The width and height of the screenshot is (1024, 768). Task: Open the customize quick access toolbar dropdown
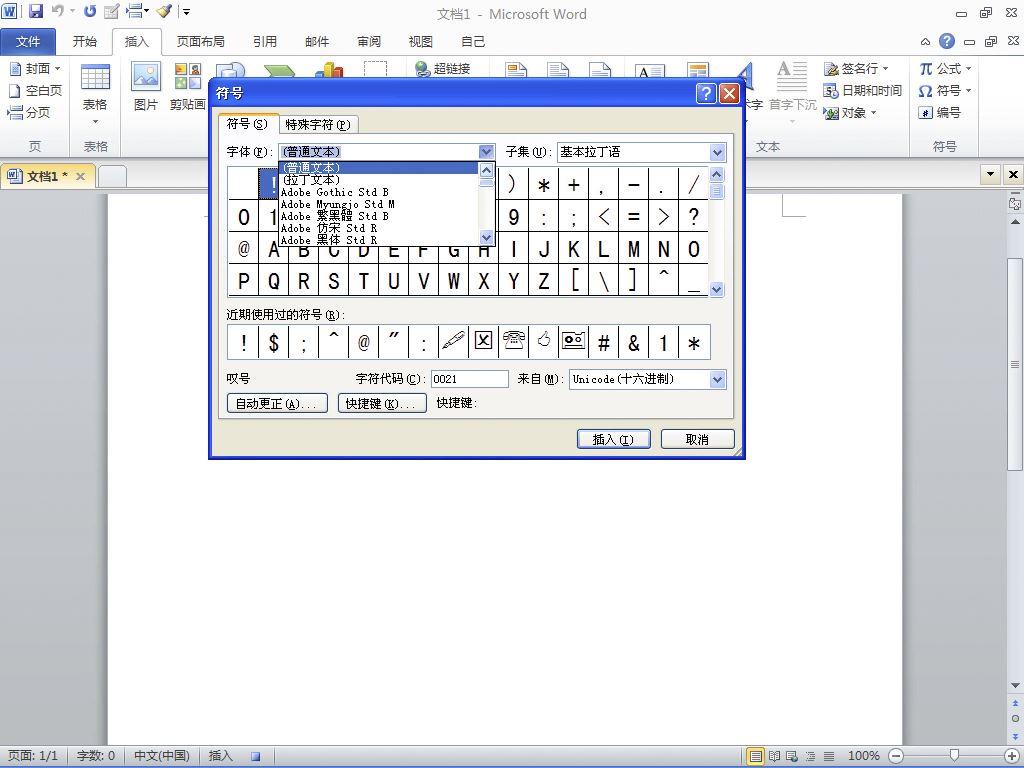point(186,11)
